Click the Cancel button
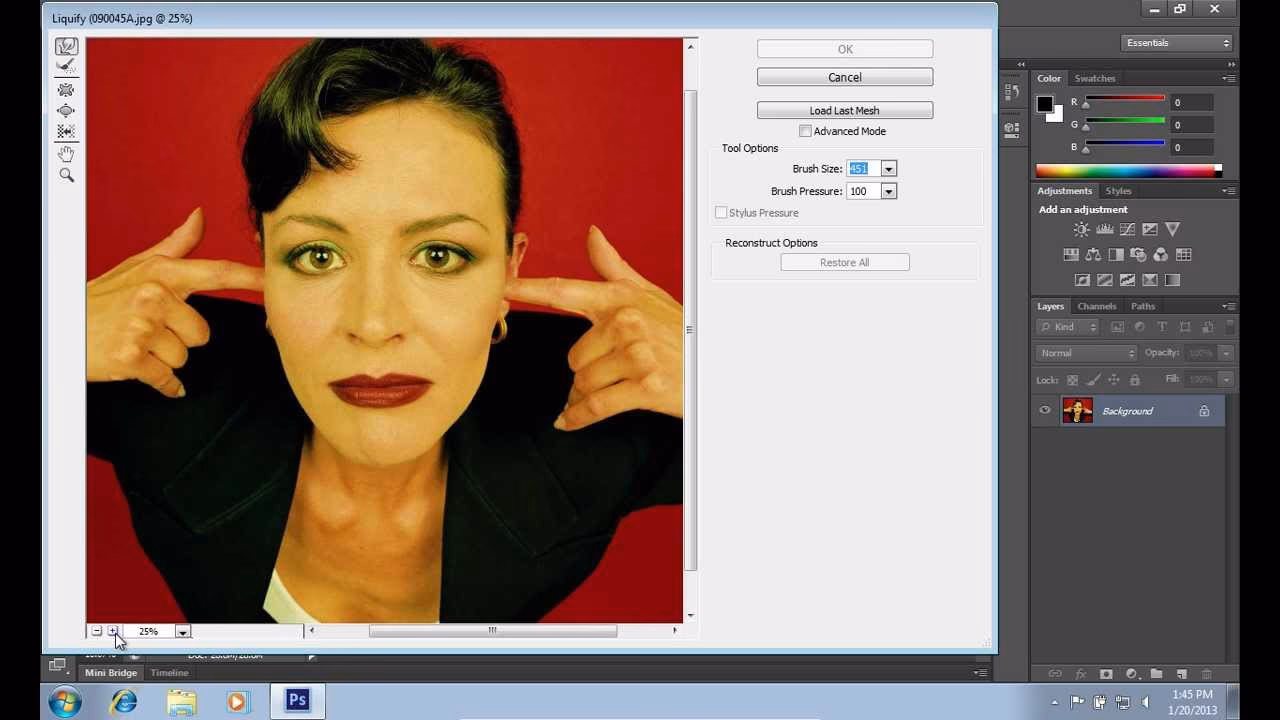Viewport: 1280px width, 720px height. click(x=844, y=77)
